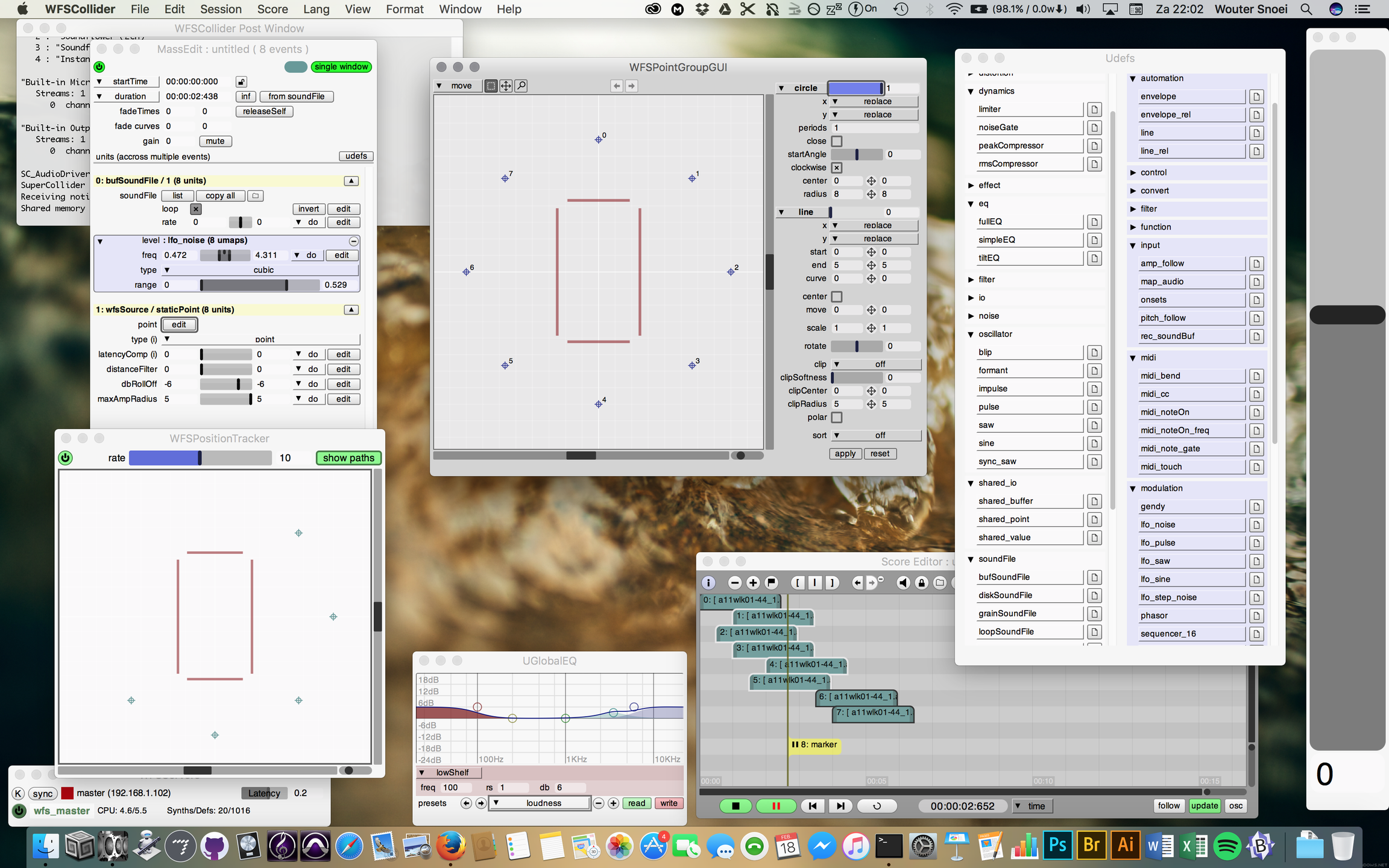This screenshot has width=1389, height=868.
Task: Click the flag marker icon in Score Editor
Action: [771, 582]
